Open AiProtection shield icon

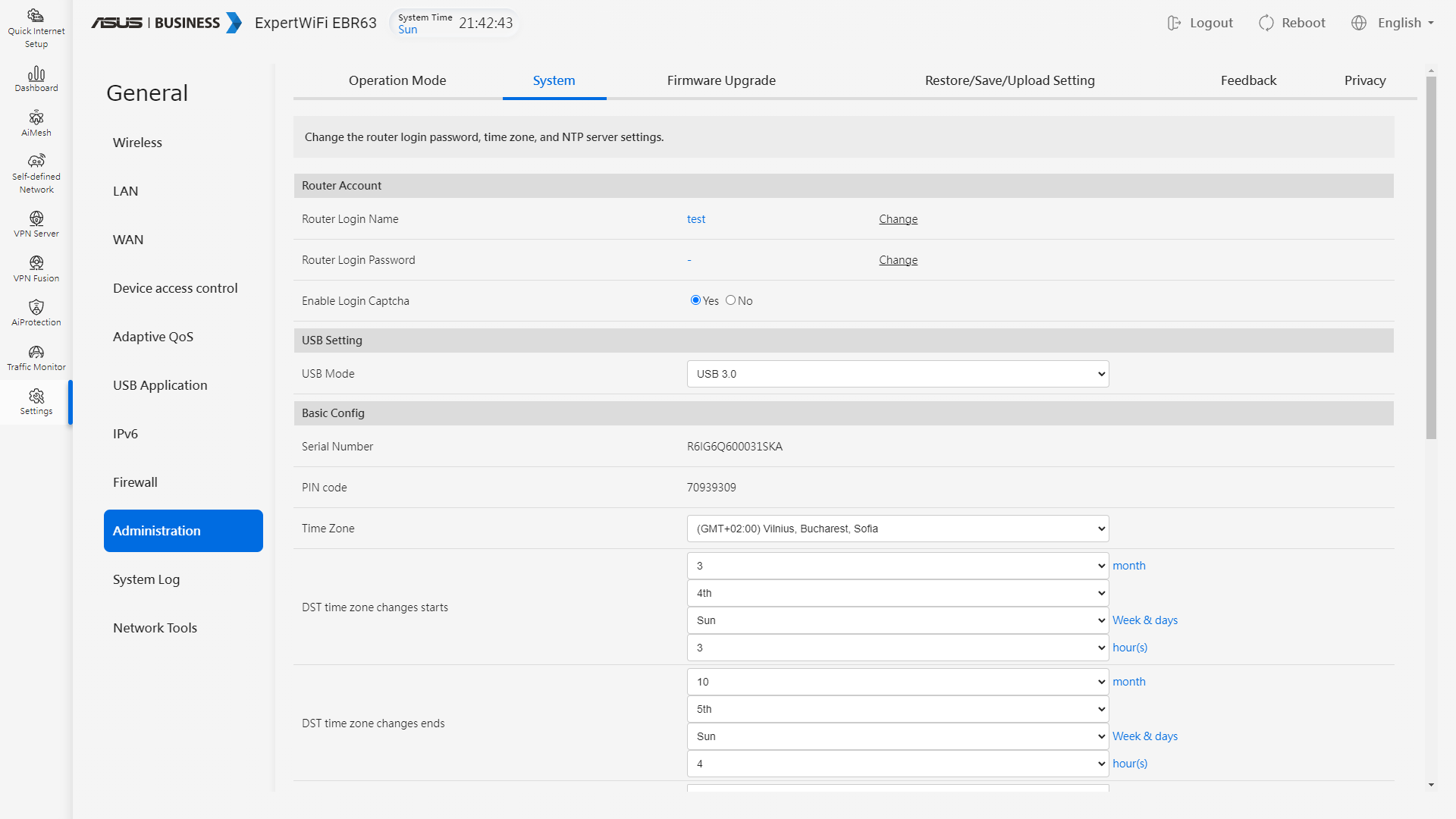point(36,307)
